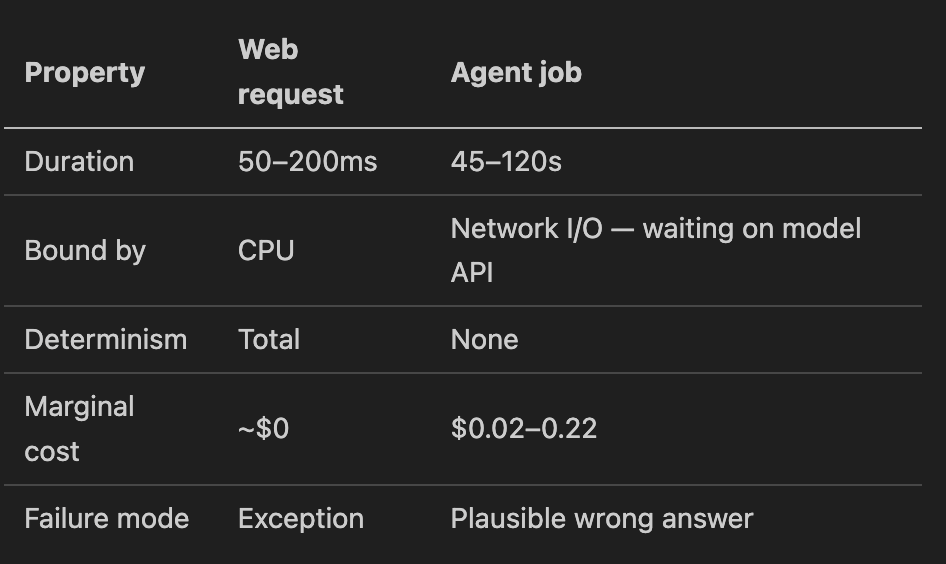
Task: Select the Duration row label
Action: click(79, 162)
